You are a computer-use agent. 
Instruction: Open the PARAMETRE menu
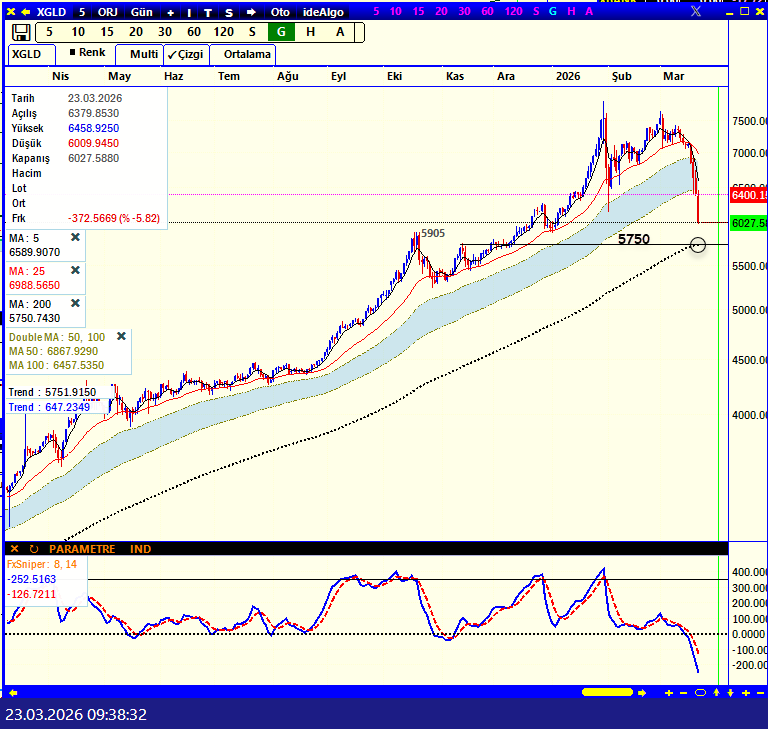[x=82, y=549]
